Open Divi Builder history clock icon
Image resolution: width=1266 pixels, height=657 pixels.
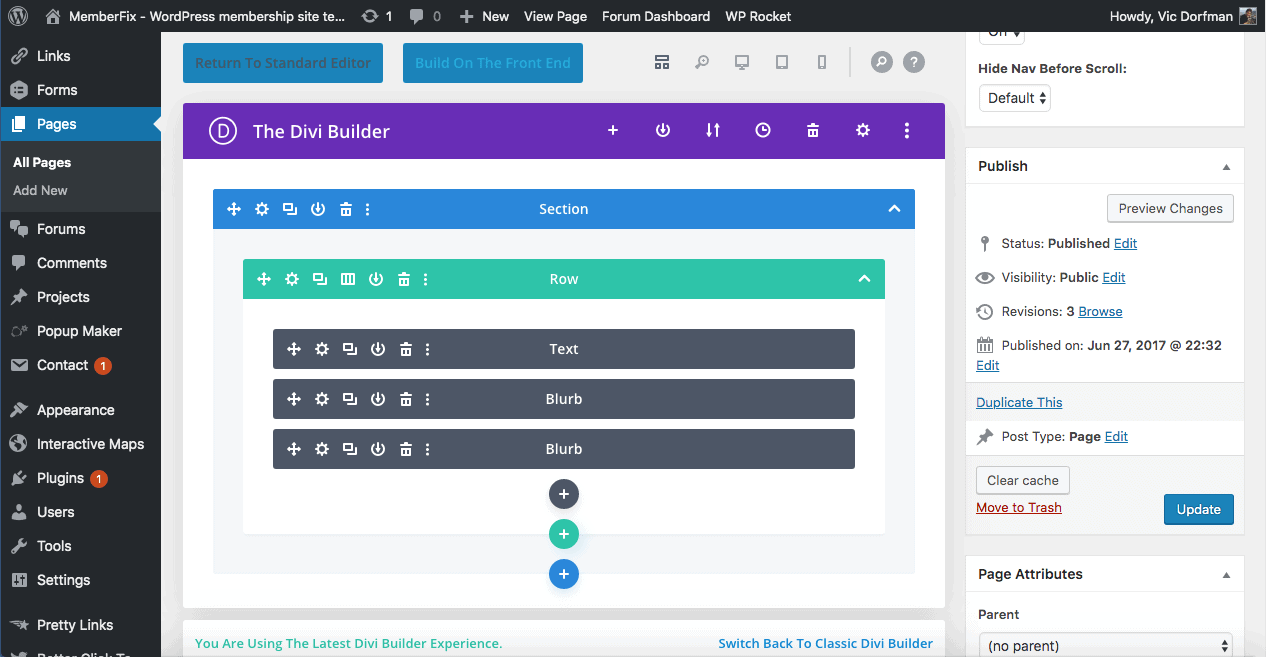click(763, 131)
